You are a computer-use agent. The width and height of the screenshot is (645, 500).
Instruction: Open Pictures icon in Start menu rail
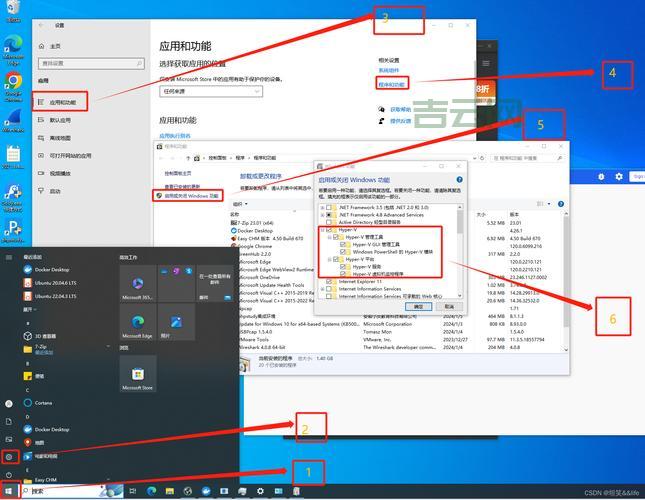click(x=9, y=439)
